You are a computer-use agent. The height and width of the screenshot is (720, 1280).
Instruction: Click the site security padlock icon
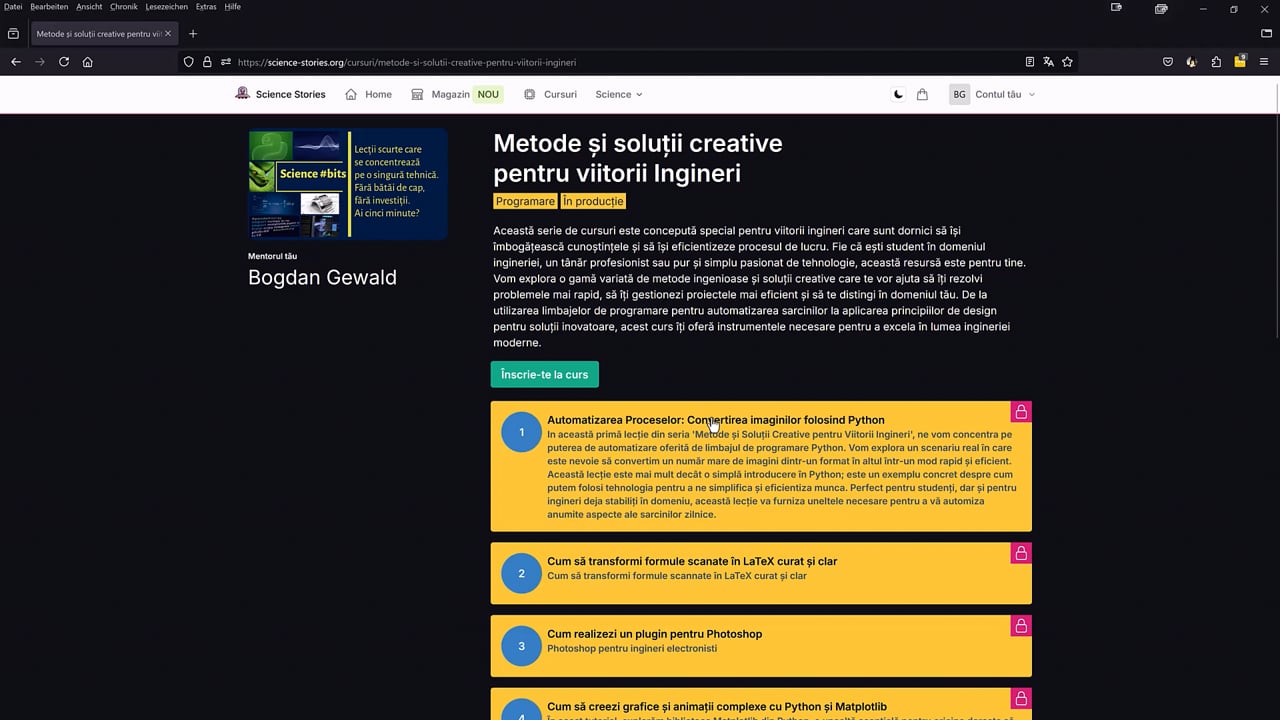(x=207, y=62)
